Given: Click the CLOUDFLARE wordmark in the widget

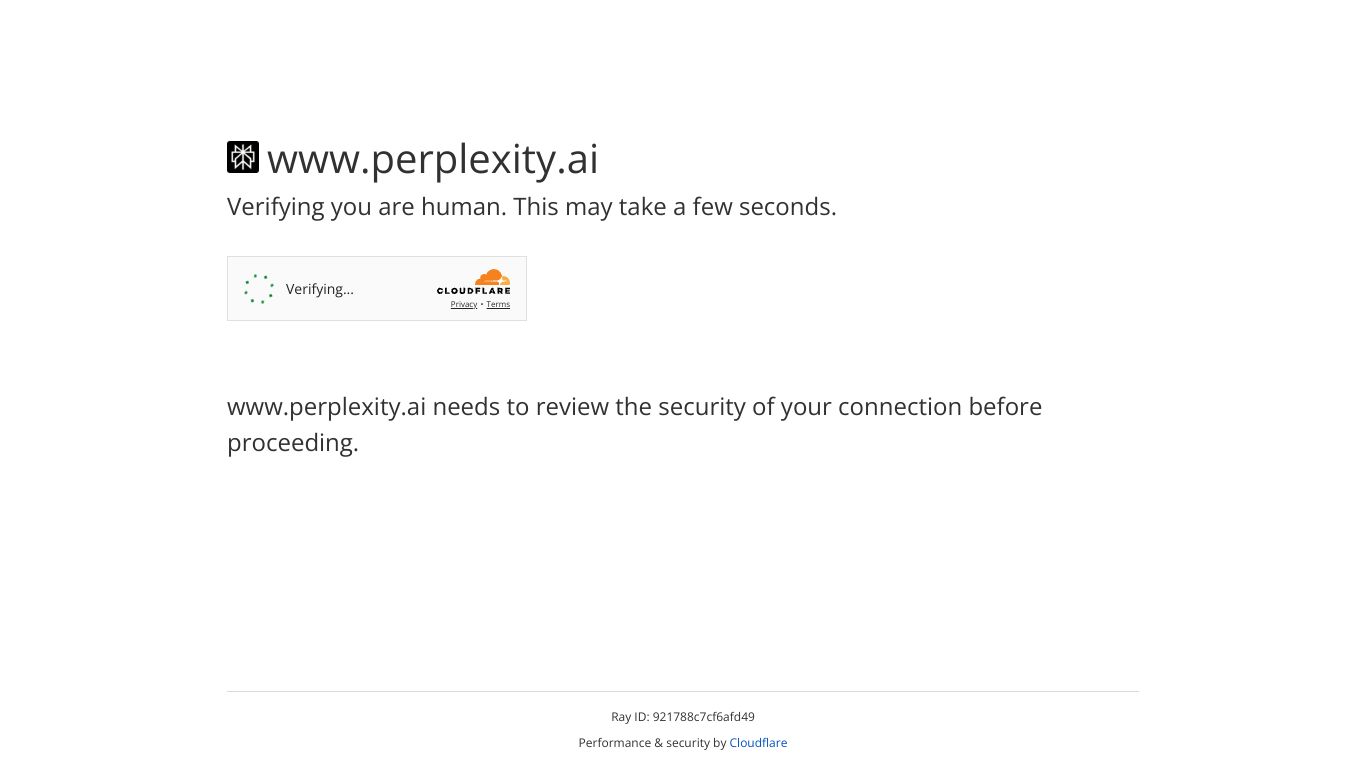Looking at the screenshot, I should click(x=473, y=291).
